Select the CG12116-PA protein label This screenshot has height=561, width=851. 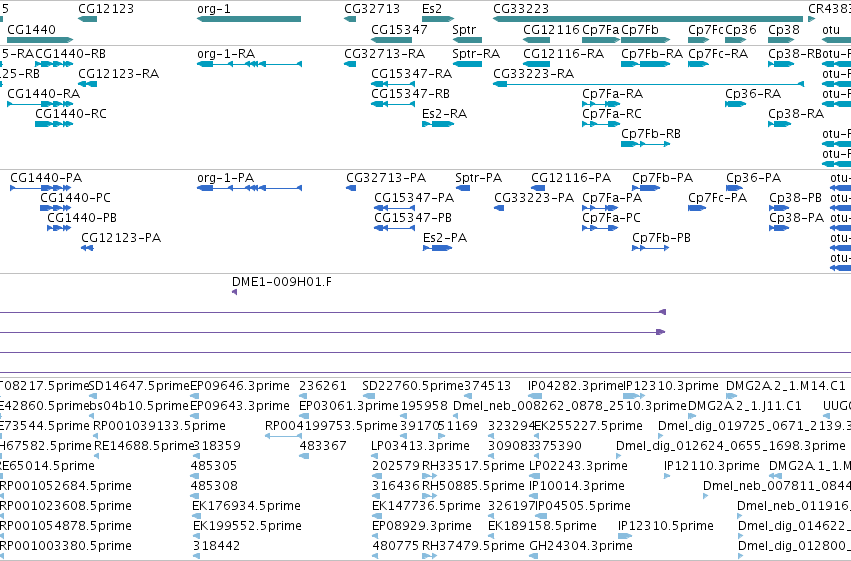click(x=571, y=178)
